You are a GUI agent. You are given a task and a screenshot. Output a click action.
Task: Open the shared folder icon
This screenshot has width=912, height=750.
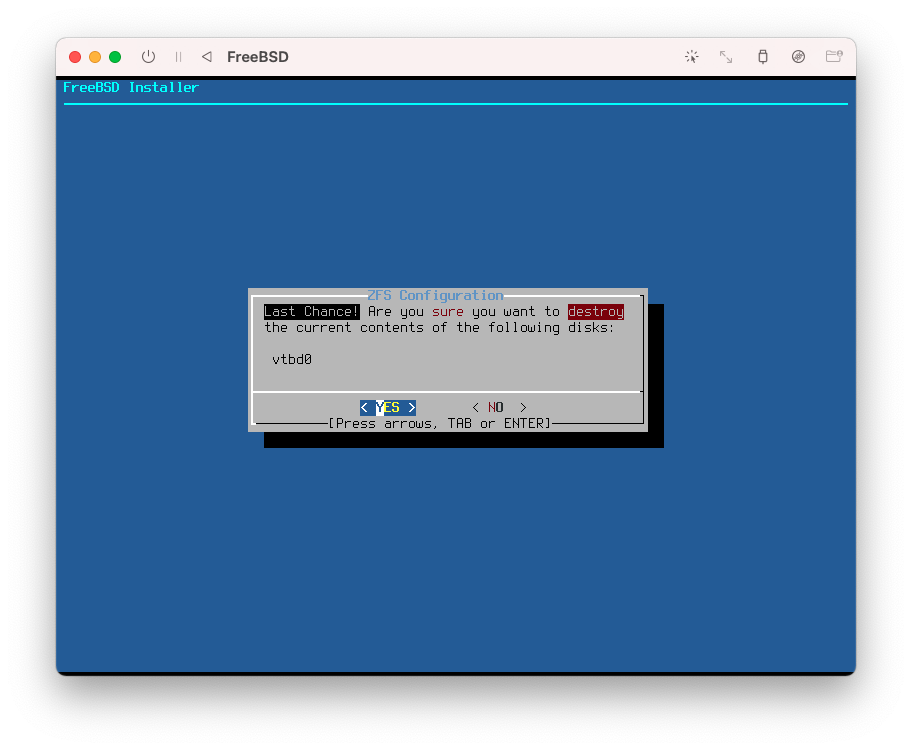point(834,56)
